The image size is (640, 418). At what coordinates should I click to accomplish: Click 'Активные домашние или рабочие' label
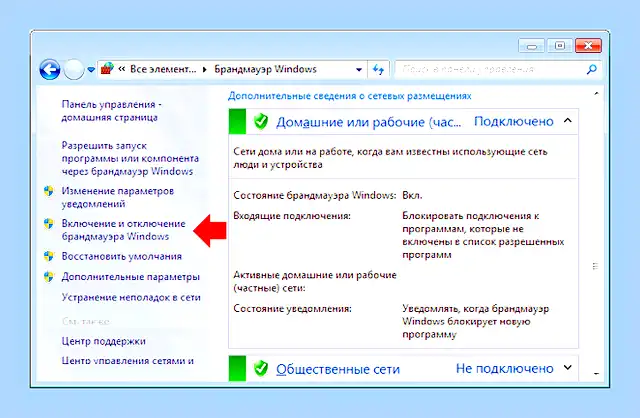coord(315,275)
